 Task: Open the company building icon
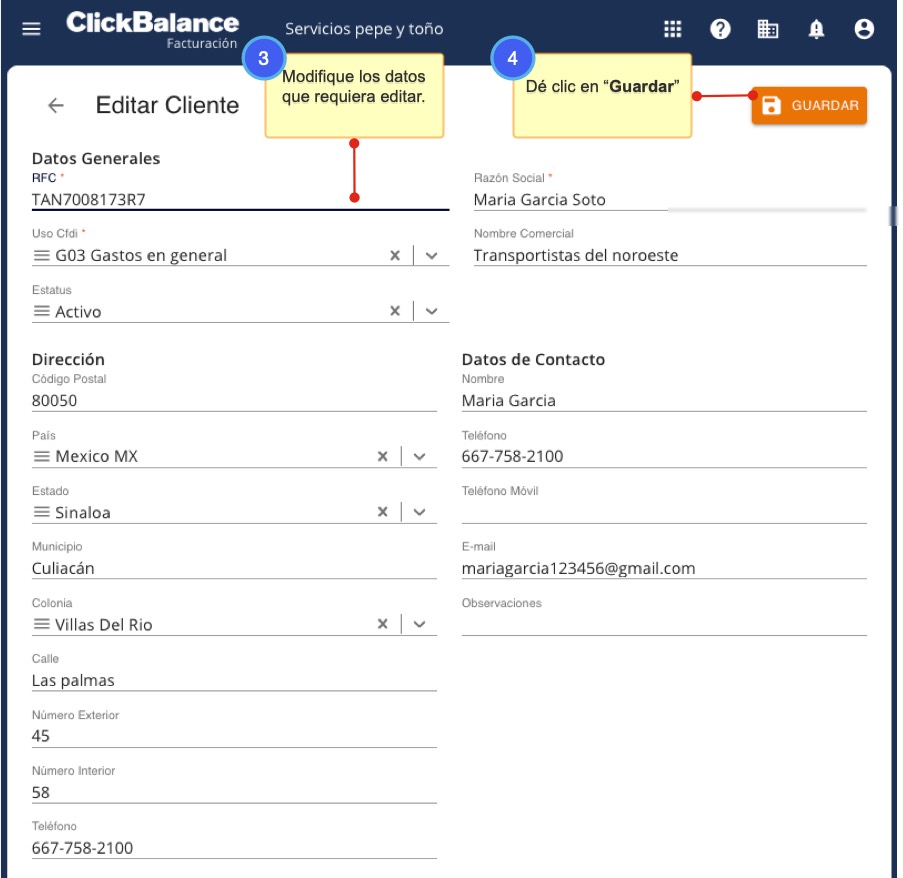[768, 29]
